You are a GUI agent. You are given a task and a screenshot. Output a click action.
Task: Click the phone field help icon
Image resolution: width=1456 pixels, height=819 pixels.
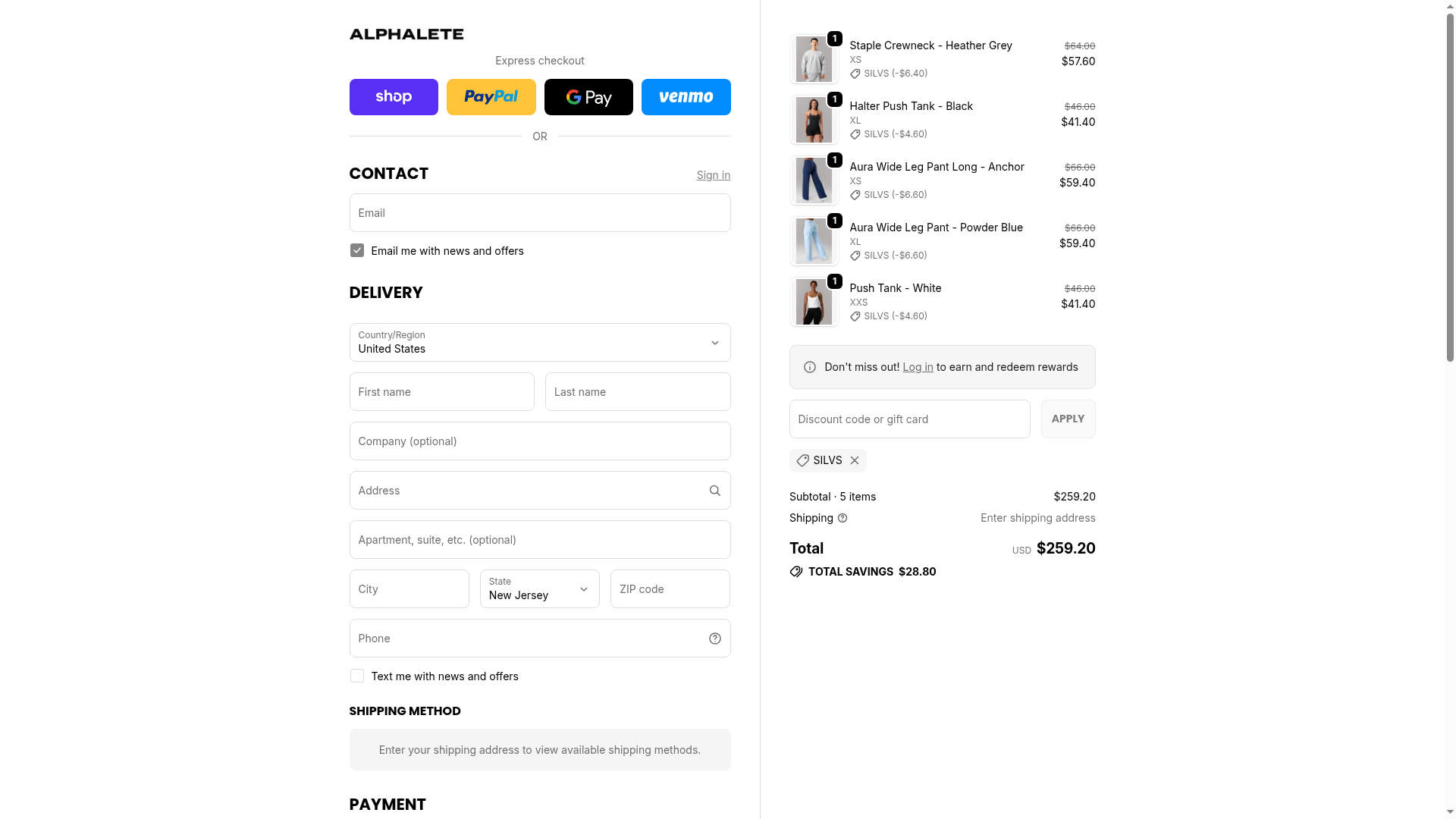(x=714, y=639)
